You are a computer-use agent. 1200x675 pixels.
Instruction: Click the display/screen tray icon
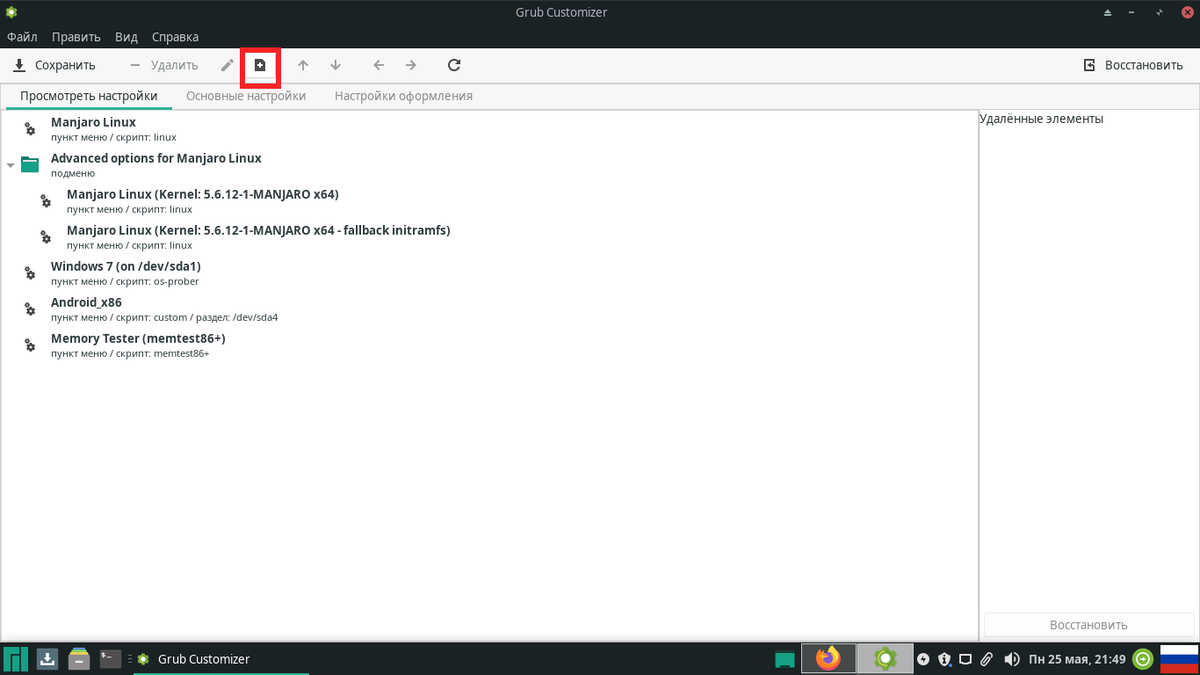pos(965,659)
